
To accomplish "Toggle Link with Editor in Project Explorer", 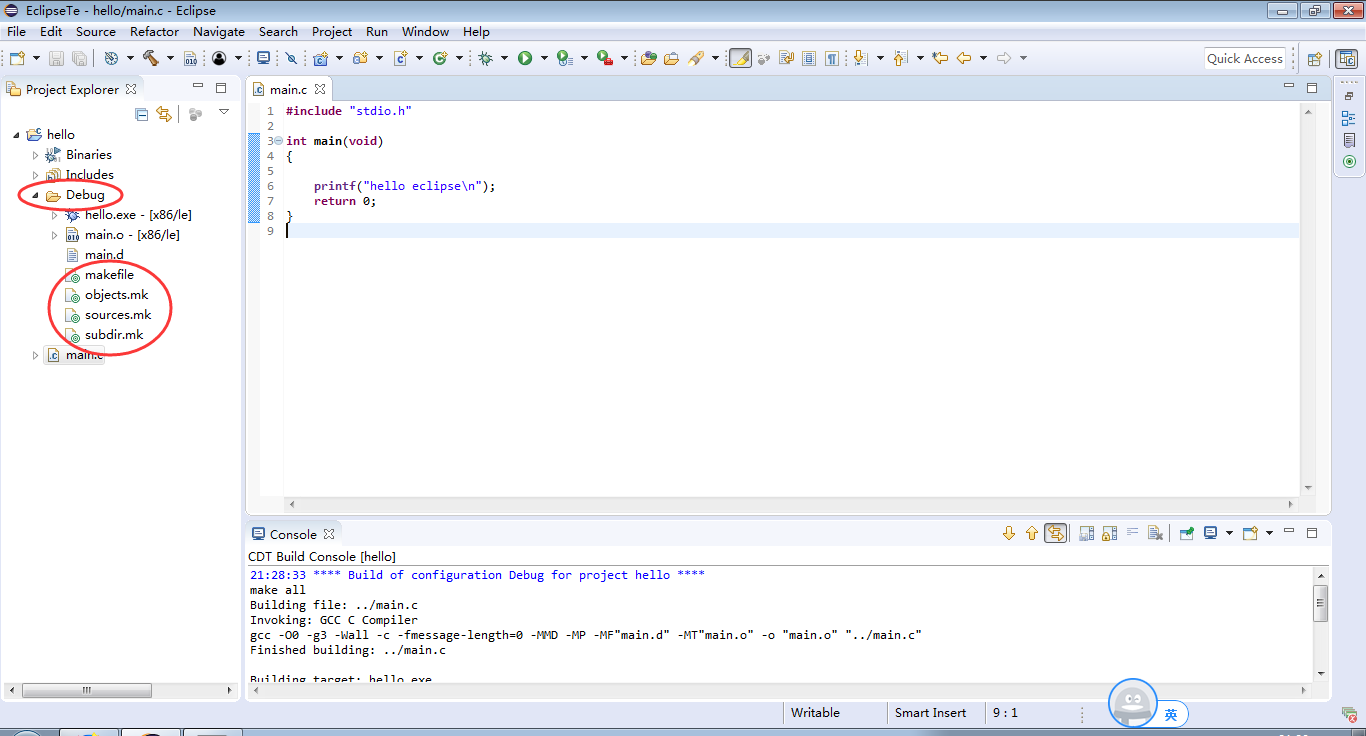I will (x=165, y=113).
